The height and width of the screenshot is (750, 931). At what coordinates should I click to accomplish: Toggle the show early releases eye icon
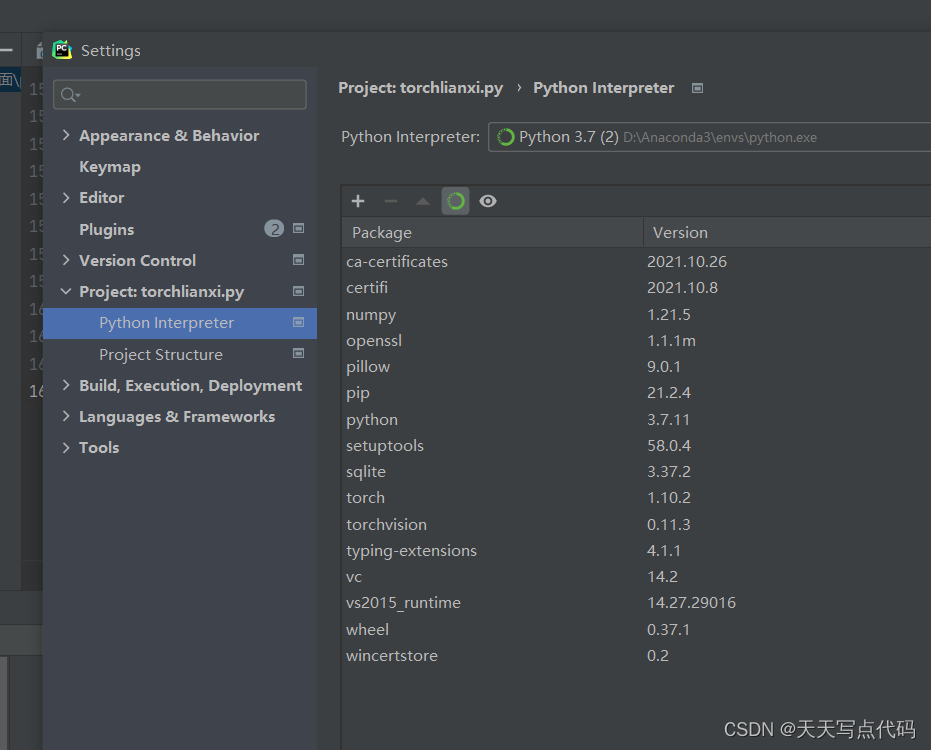pyautogui.click(x=488, y=201)
